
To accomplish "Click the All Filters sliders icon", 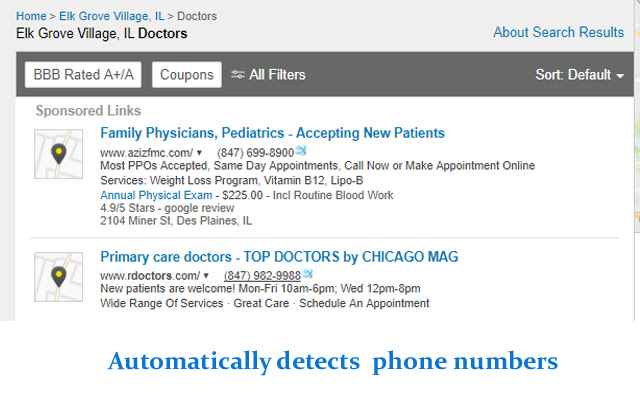I will [x=238, y=75].
